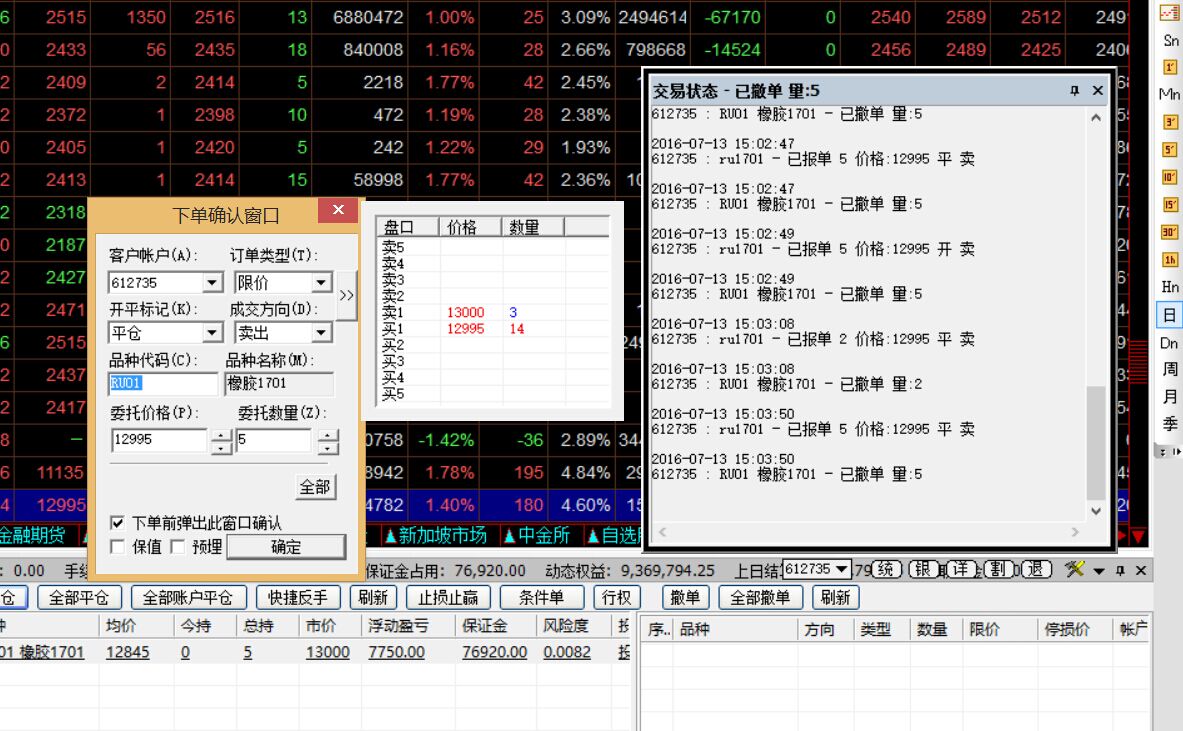Tick the 预埋 pre-order checkbox
1183x731 pixels.
click(178, 547)
